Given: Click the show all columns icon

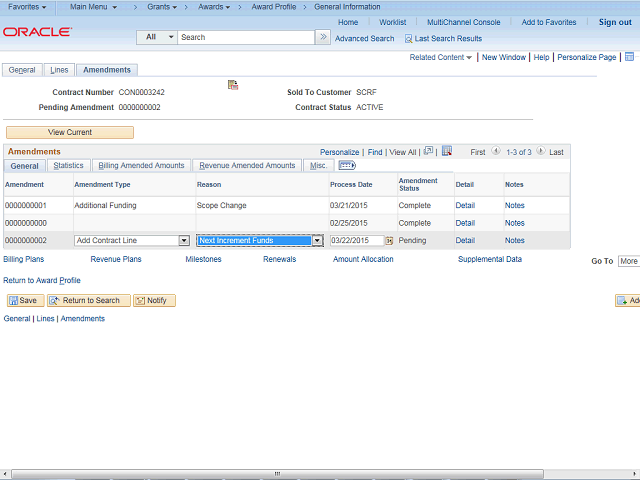Looking at the screenshot, I should tap(347, 165).
